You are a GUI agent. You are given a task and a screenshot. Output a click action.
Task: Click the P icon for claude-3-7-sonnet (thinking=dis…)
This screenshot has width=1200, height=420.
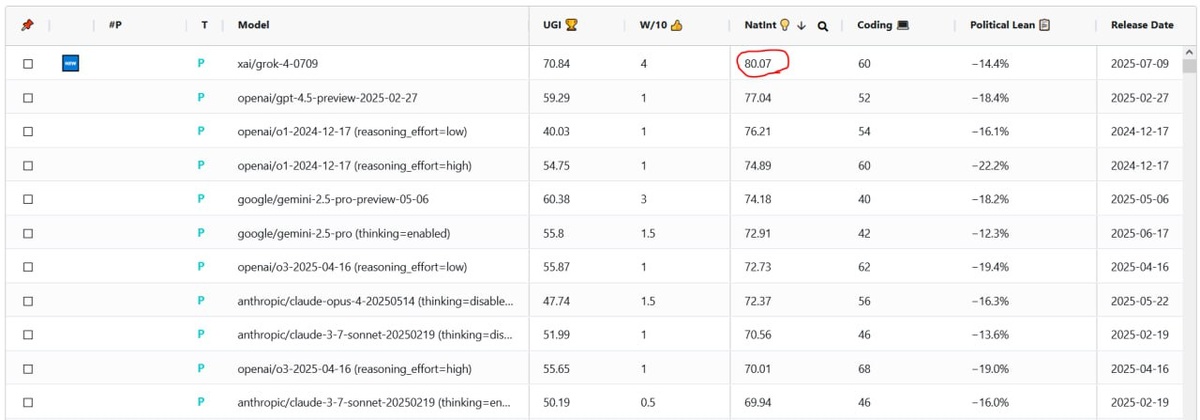point(201,334)
